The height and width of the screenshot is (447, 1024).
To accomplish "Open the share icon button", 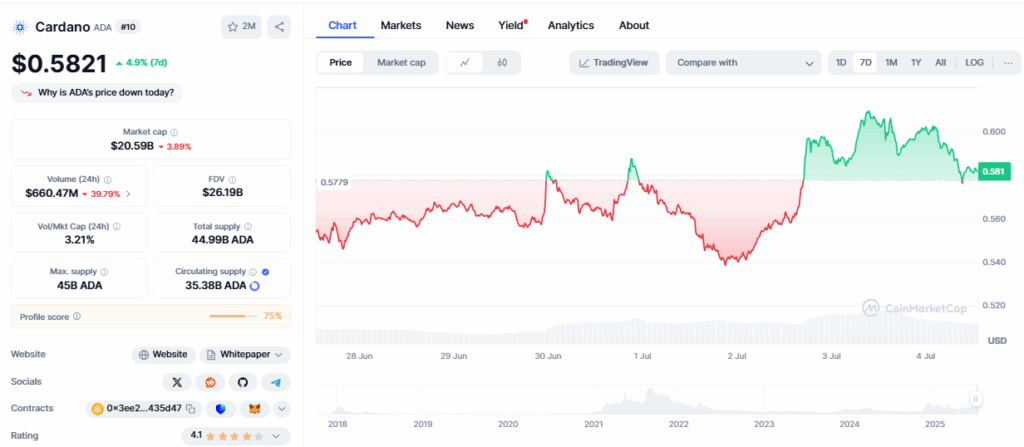I will [279, 27].
